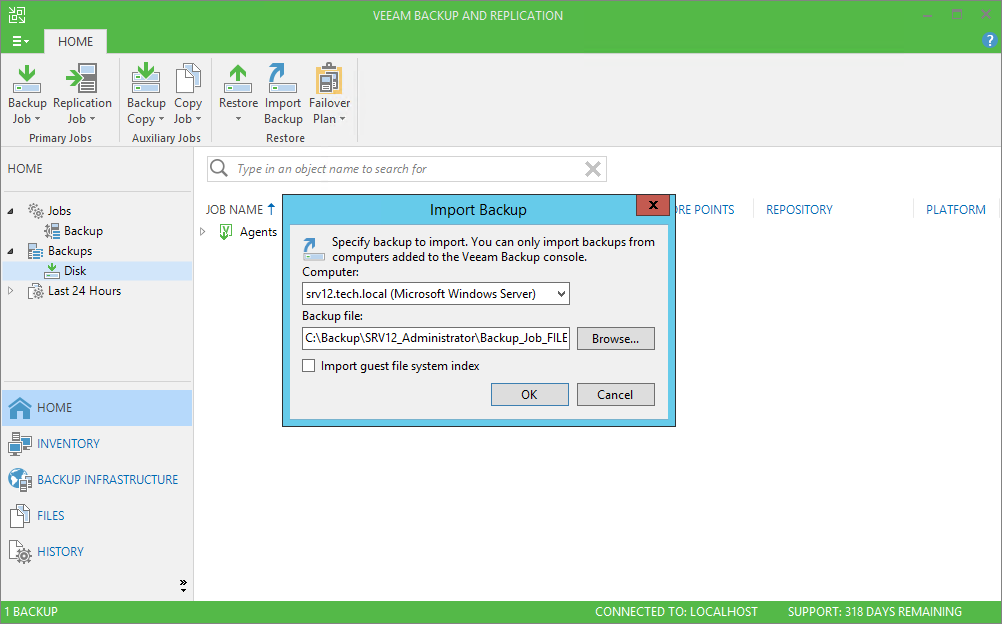Confirm import with the OK button

pos(529,394)
